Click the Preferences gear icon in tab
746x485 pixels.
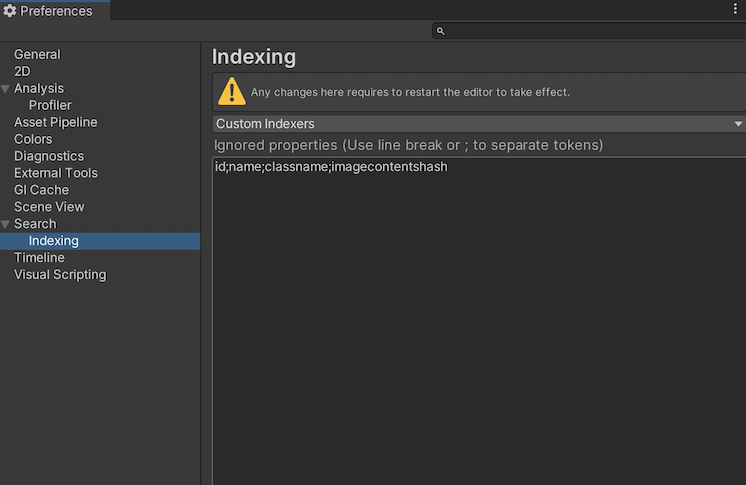(10, 11)
